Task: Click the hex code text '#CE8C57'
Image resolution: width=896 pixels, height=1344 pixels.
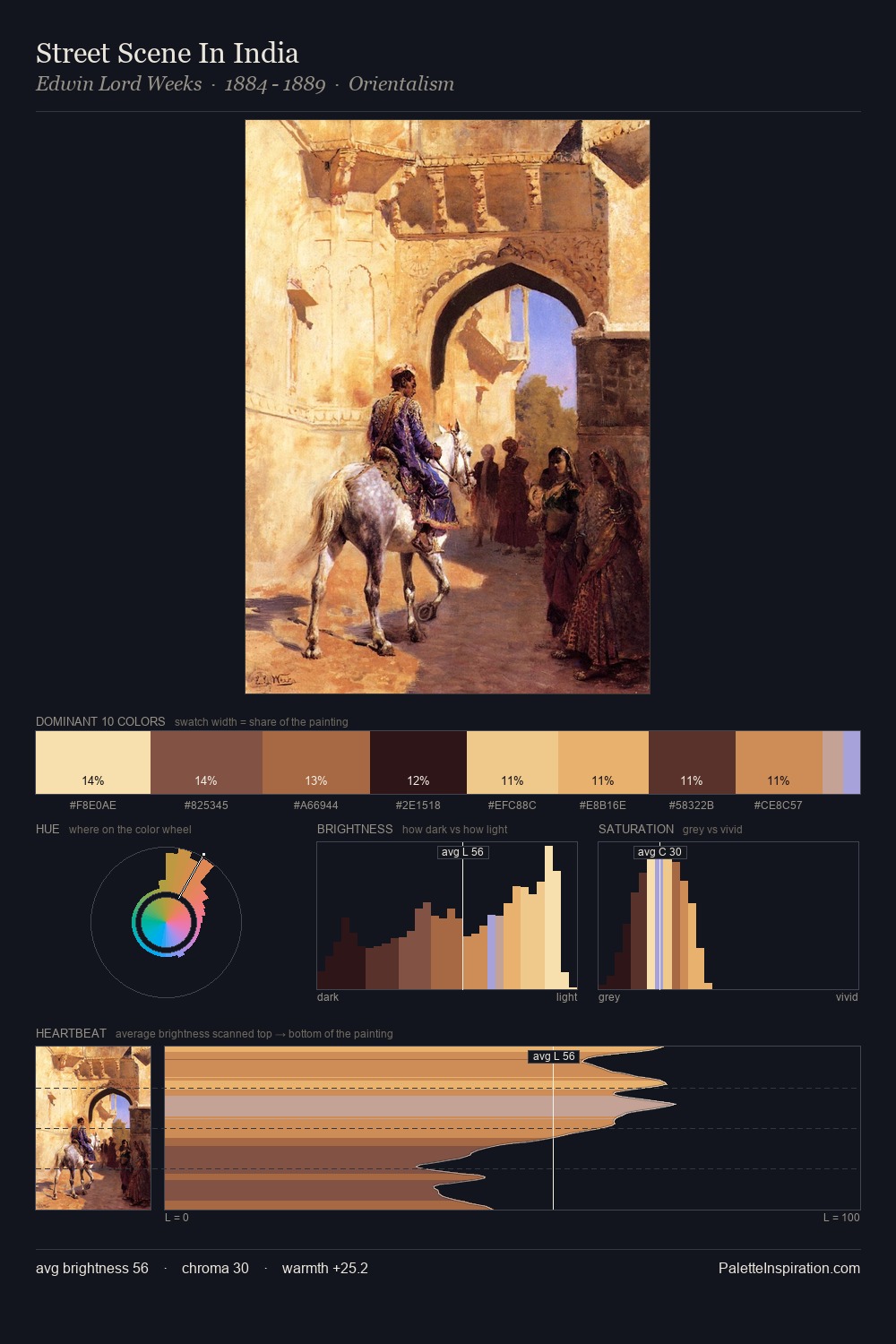Action: tap(779, 805)
